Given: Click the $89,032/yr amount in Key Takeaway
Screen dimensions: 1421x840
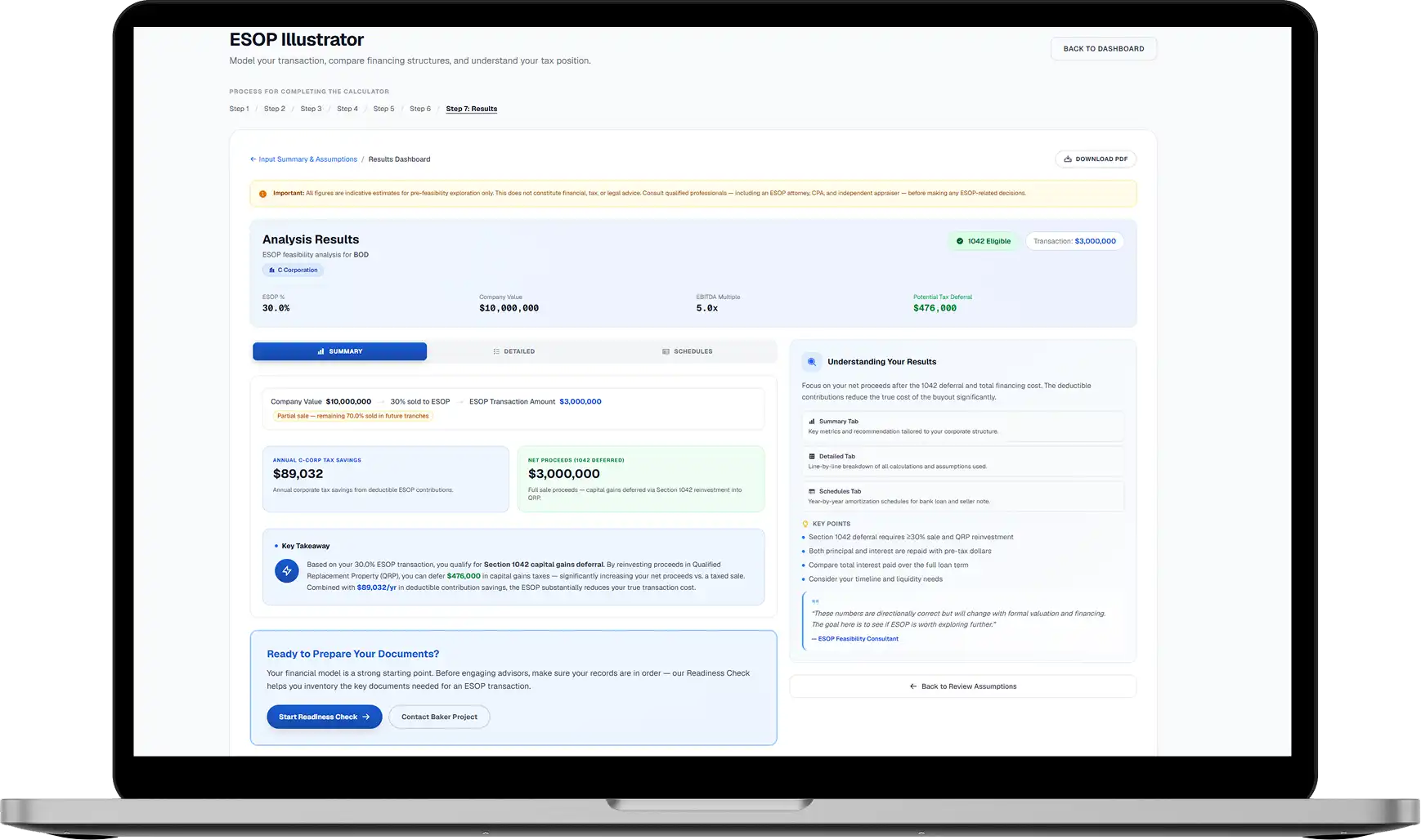Looking at the screenshot, I should click(x=376, y=588).
